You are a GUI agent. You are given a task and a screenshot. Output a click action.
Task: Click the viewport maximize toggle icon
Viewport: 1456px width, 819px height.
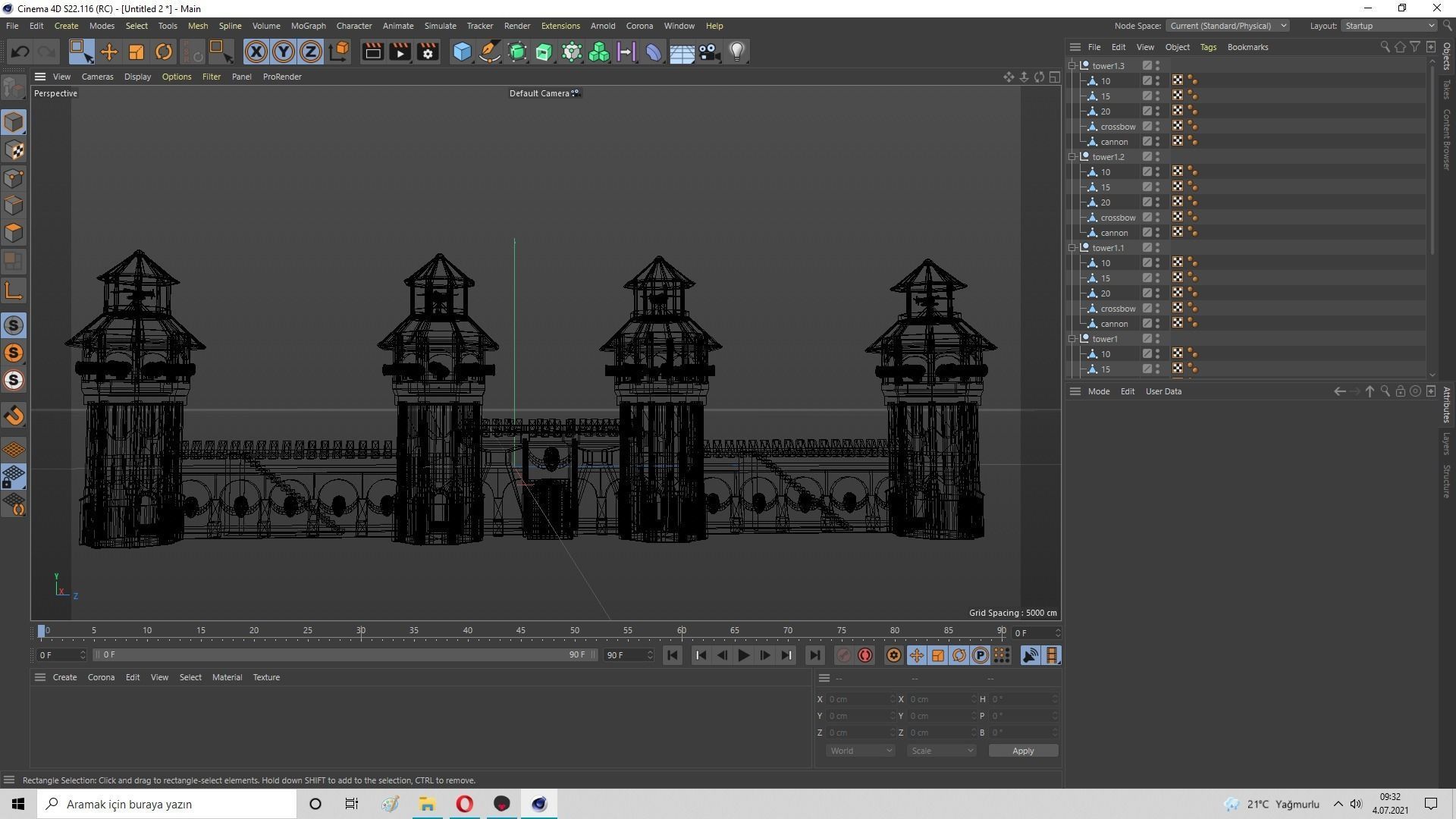[1055, 77]
